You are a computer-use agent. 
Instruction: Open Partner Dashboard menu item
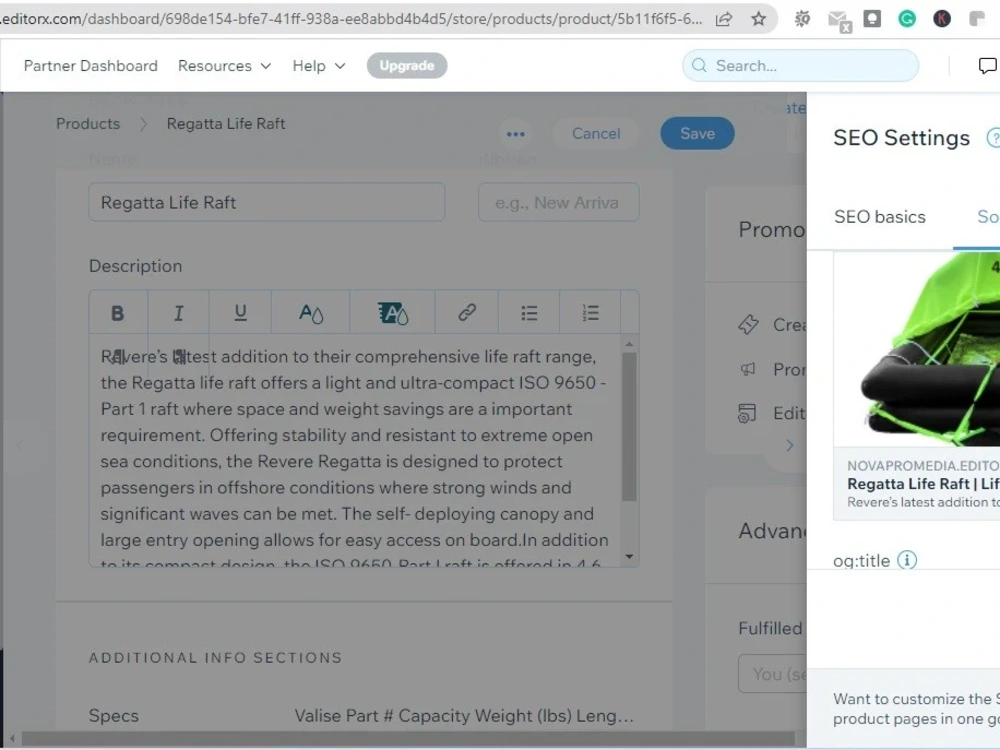91,66
